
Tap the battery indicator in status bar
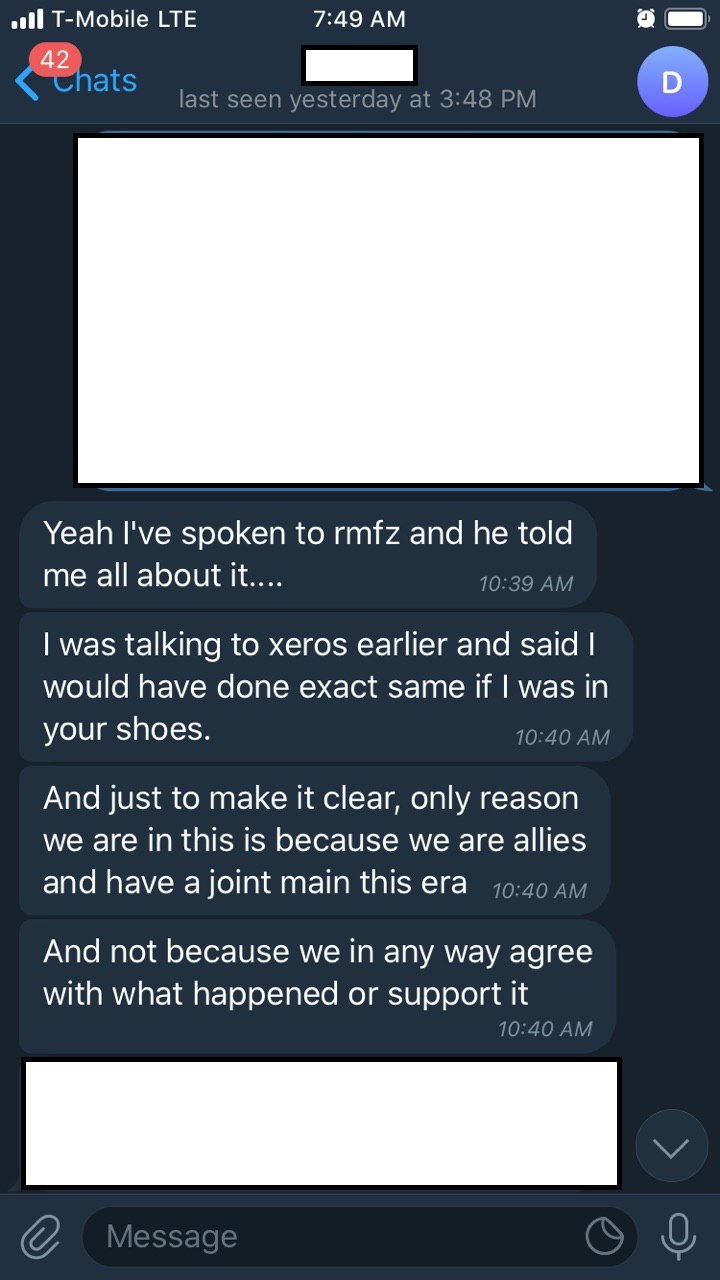(687, 19)
